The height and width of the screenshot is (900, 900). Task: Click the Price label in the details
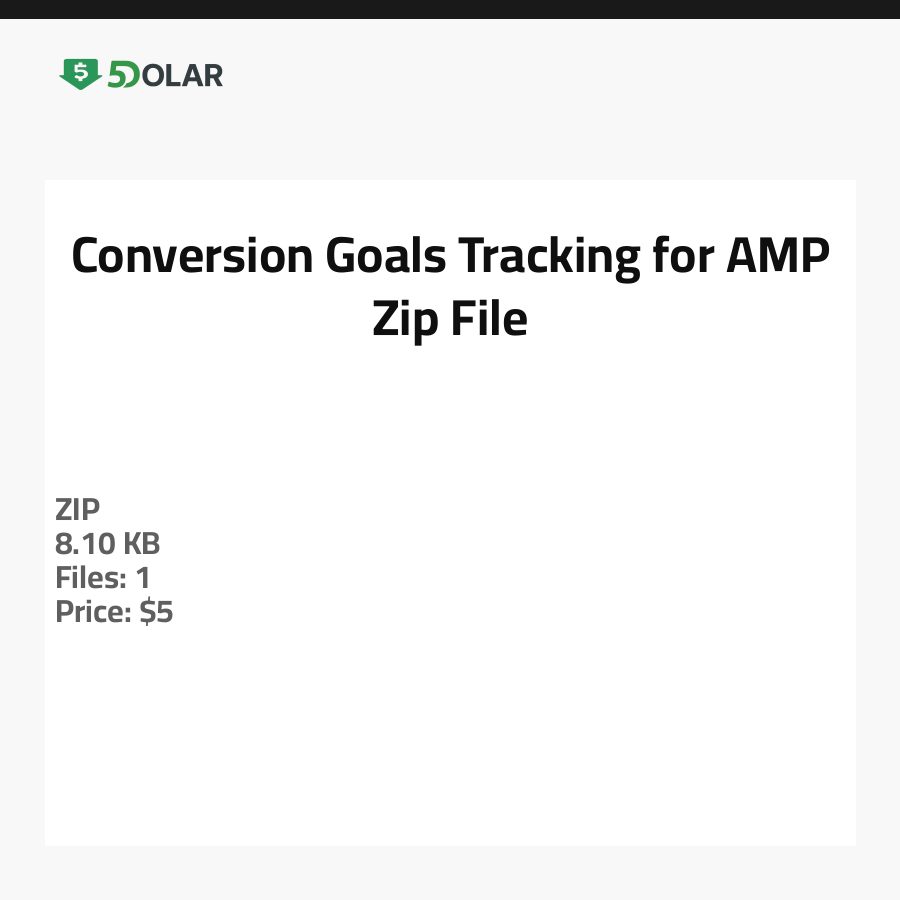[x=93, y=612]
